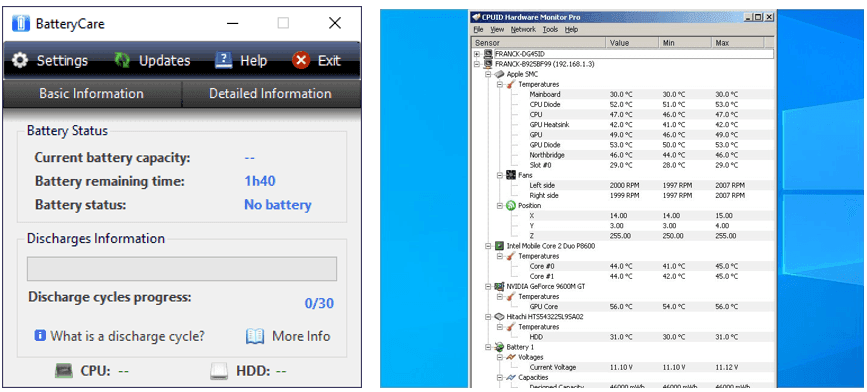Click the Exit label in BatteryCare toolbar
Screen dimensions: 867x392
pyautogui.click(x=329, y=61)
